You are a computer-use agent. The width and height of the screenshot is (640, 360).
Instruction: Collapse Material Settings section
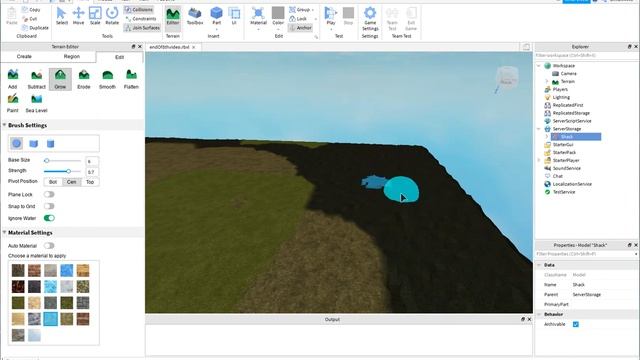(x=4, y=232)
